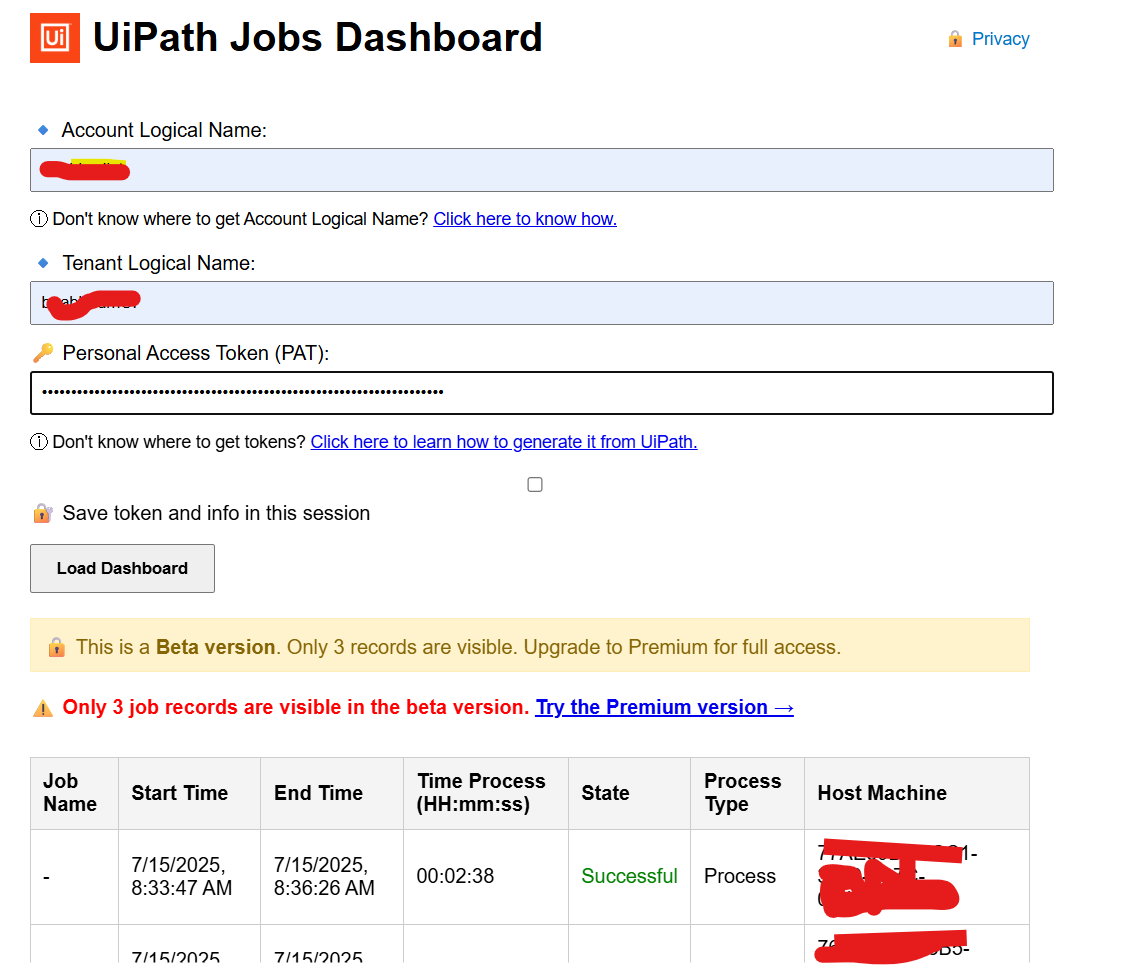Click the Time Process column header

point(486,793)
